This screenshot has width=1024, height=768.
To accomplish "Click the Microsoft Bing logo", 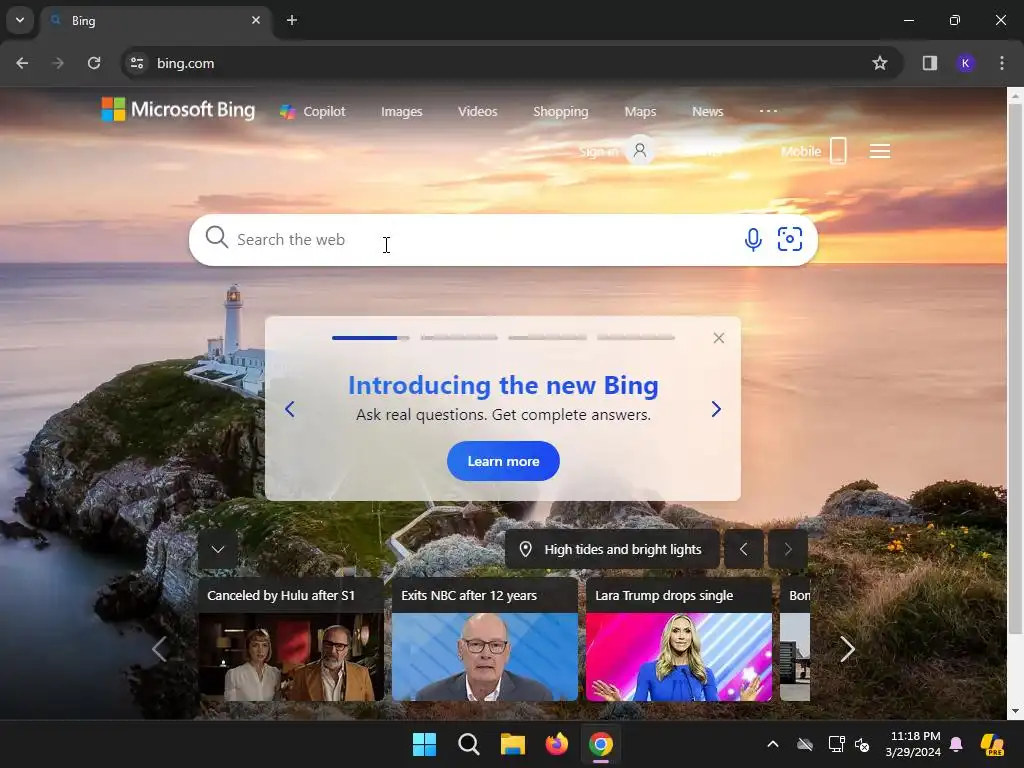I will [178, 110].
